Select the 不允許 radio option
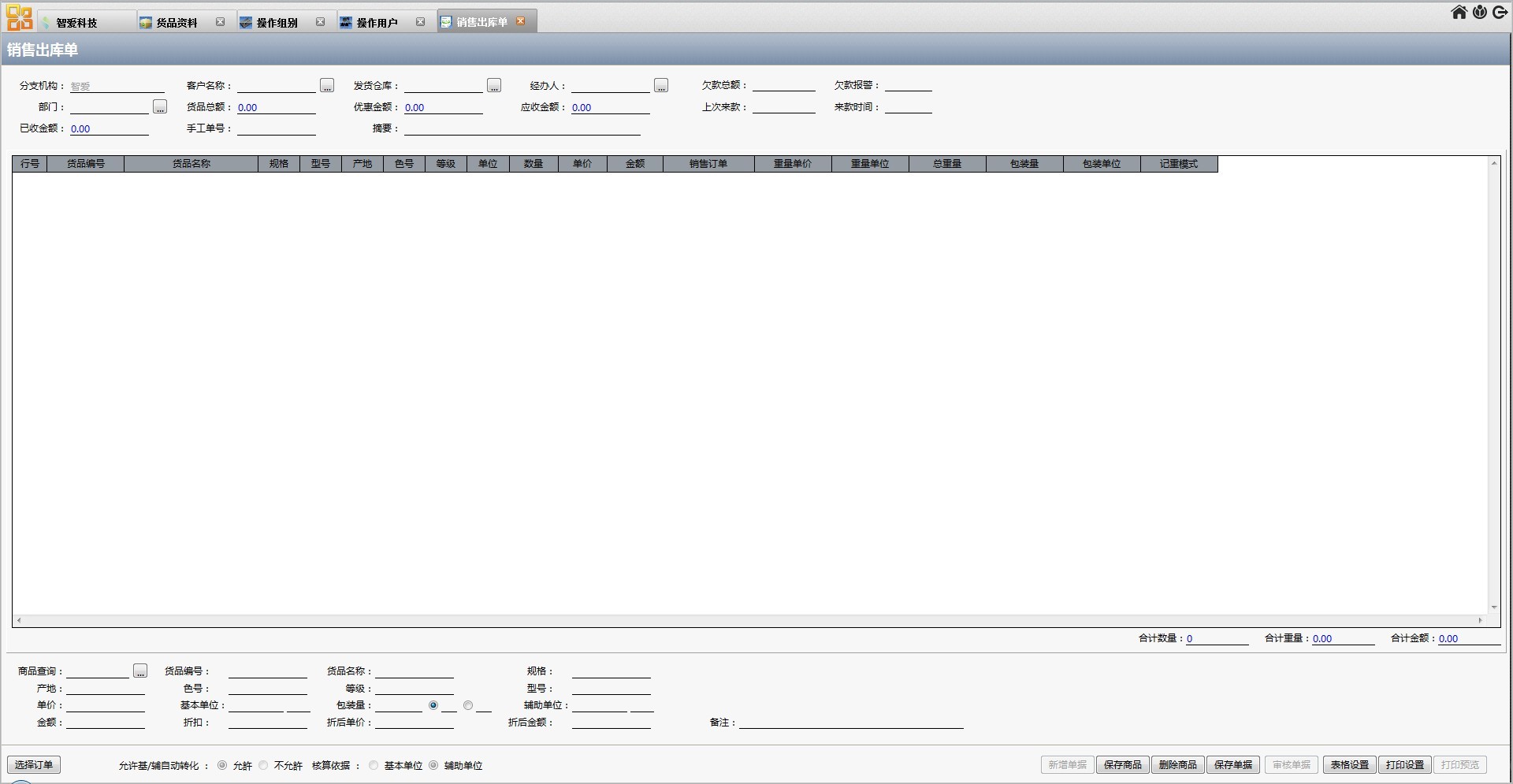The width and height of the screenshot is (1513, 784). tap(263, 765)
